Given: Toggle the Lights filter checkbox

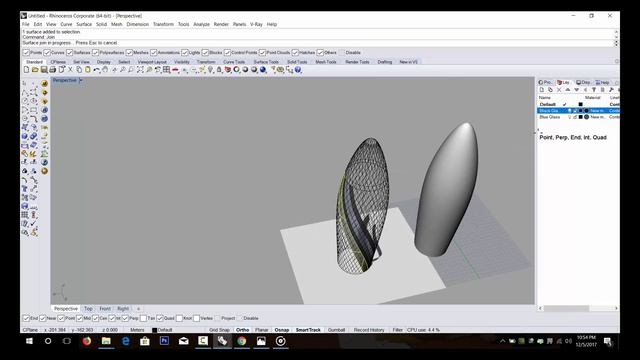Looking at the screenshot, I should tap(185, 53).
